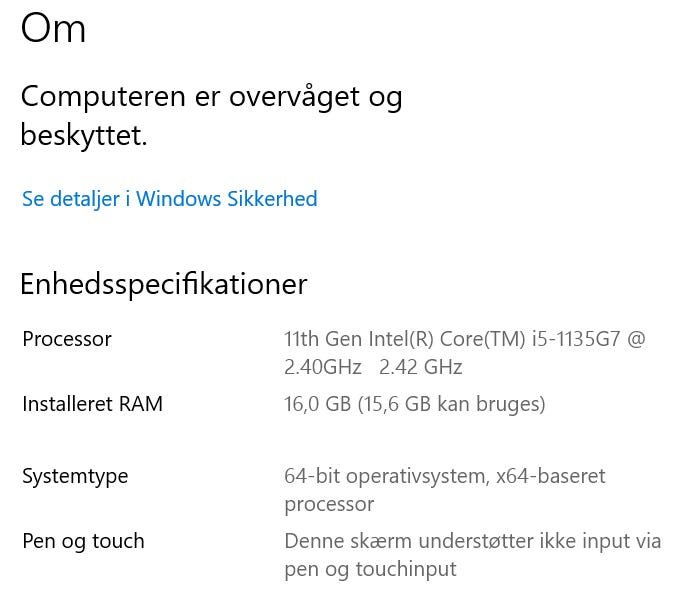695x602 pixels.
Task: Click the x64-baseret text
Action: tap(551, 476)
